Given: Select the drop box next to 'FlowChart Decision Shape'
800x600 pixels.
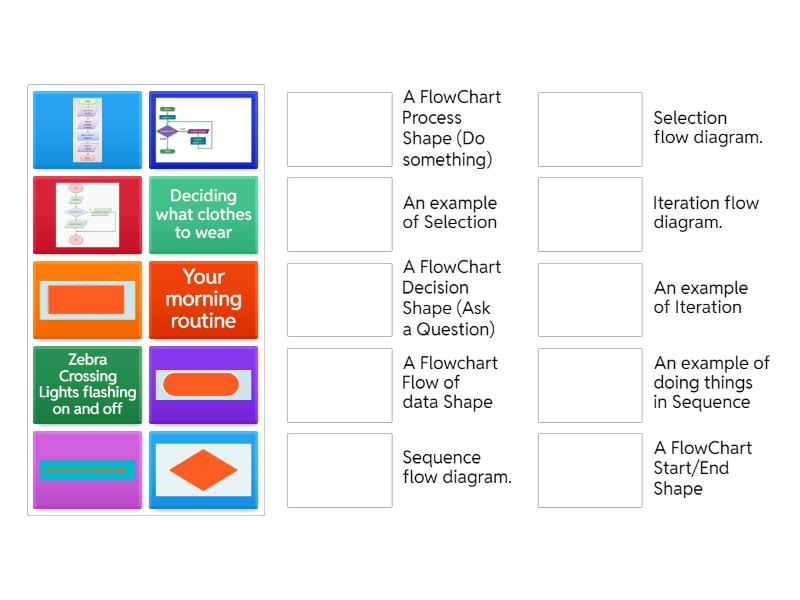Looking at the screenshot, I should point(340,300).
